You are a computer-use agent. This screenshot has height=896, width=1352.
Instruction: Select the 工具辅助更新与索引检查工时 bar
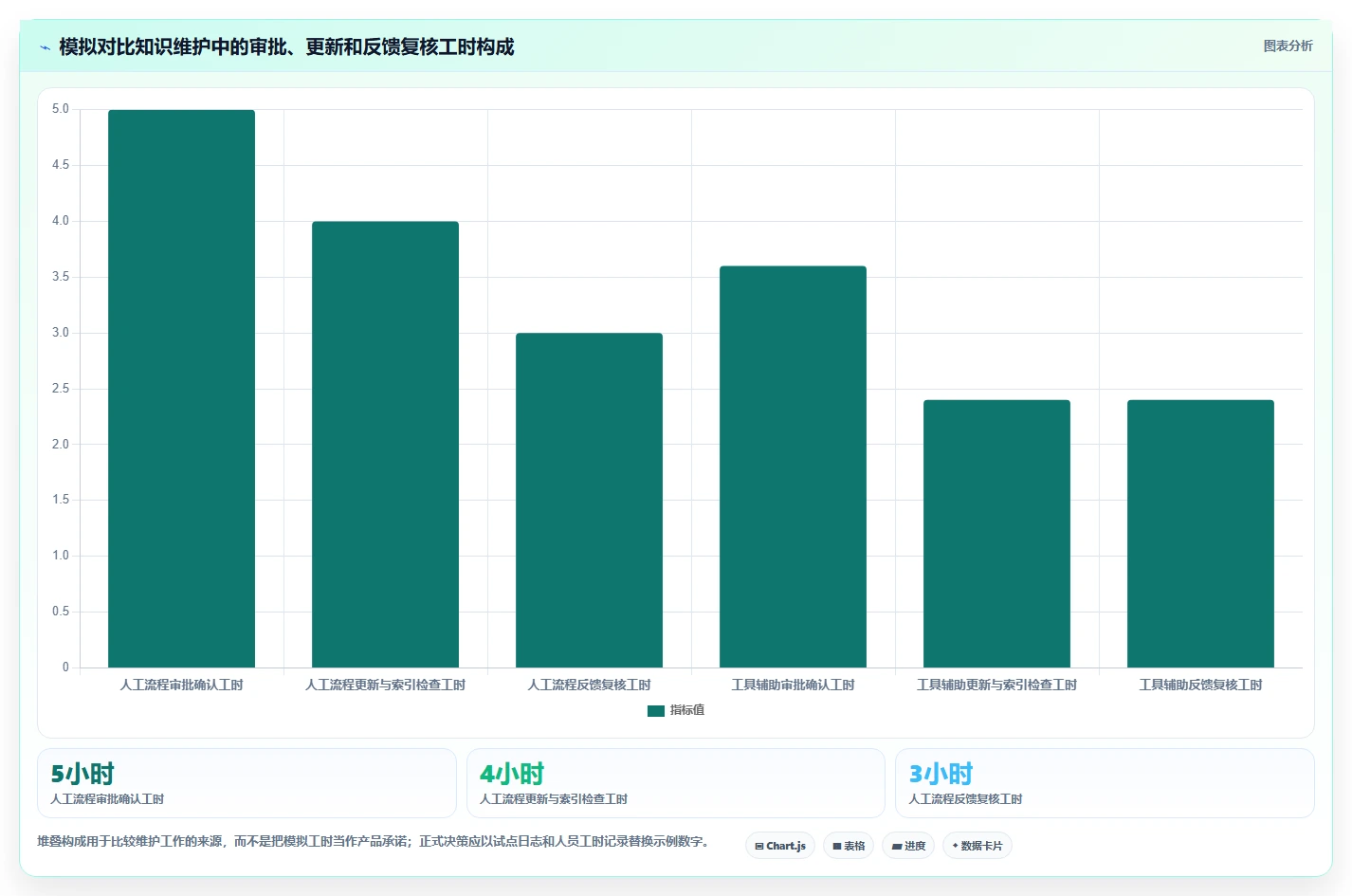coord(996,534)
